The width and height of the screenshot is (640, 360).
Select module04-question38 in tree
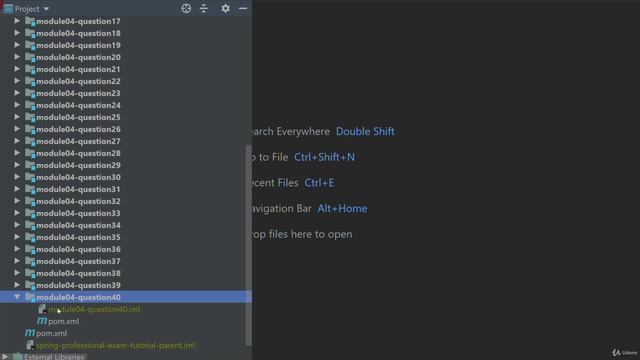click(x=78, y=273)
